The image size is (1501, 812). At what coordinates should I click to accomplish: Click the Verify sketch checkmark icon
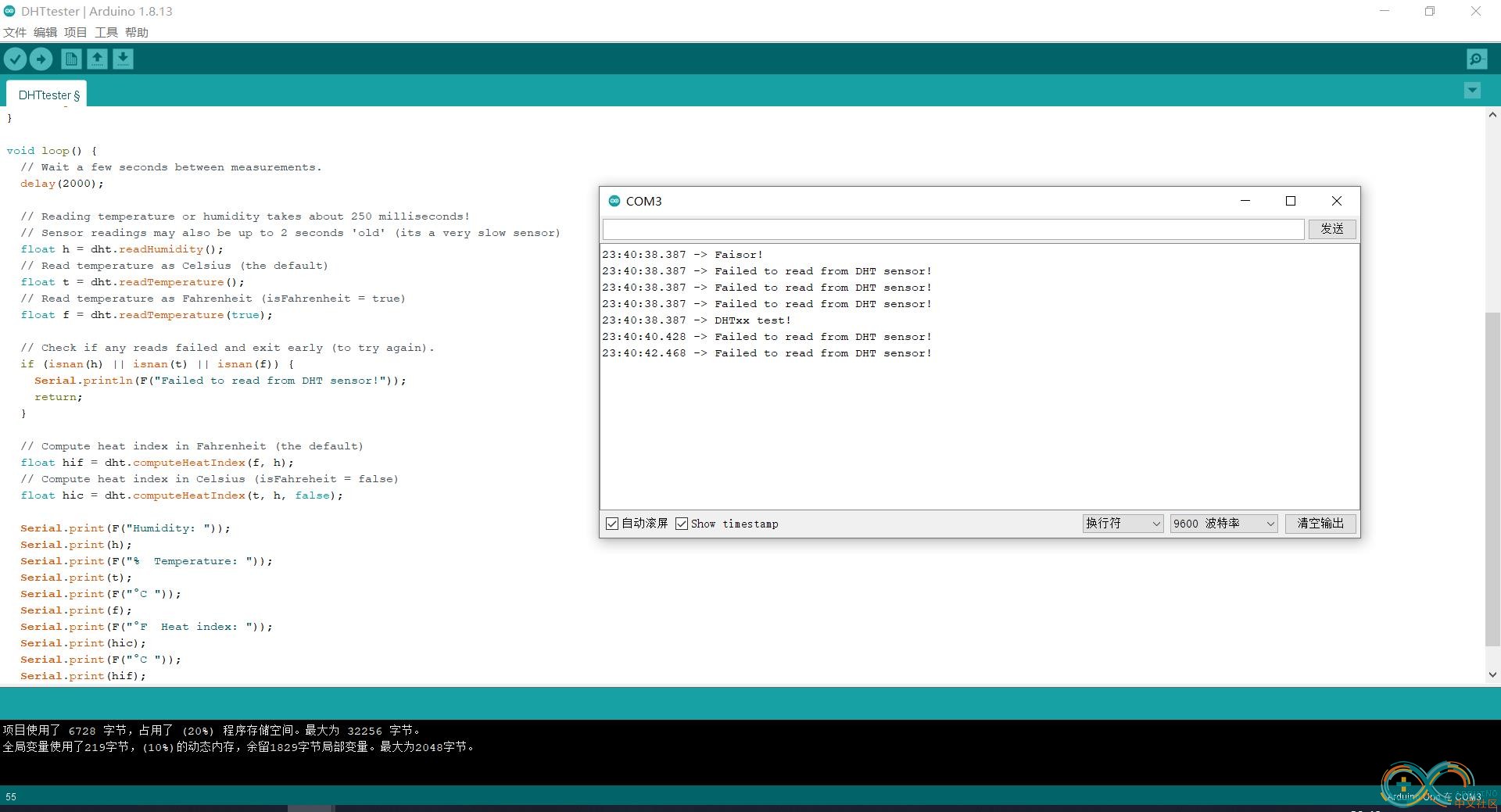coord(15,59)
